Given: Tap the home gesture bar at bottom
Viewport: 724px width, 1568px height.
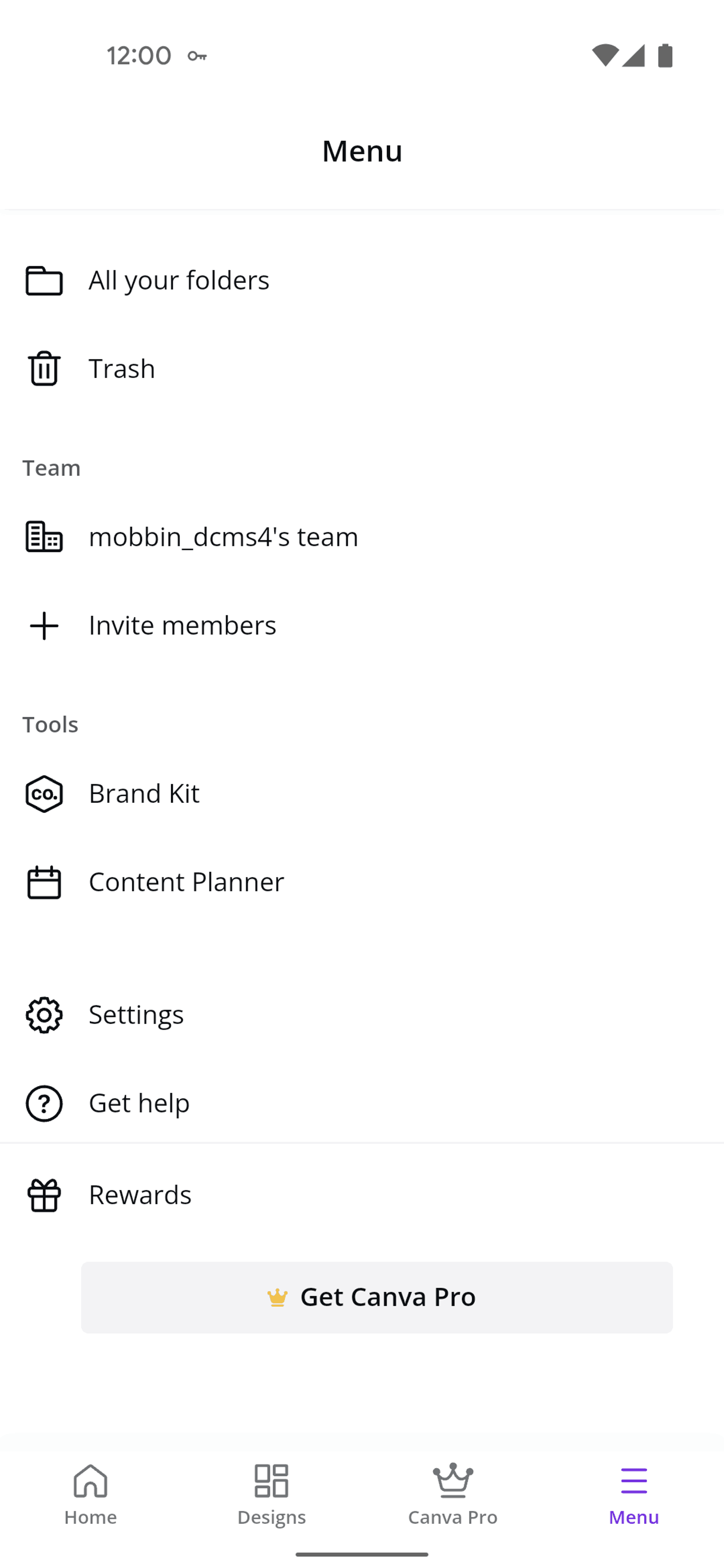Looking at the screenshot, I should (362, 1554).
